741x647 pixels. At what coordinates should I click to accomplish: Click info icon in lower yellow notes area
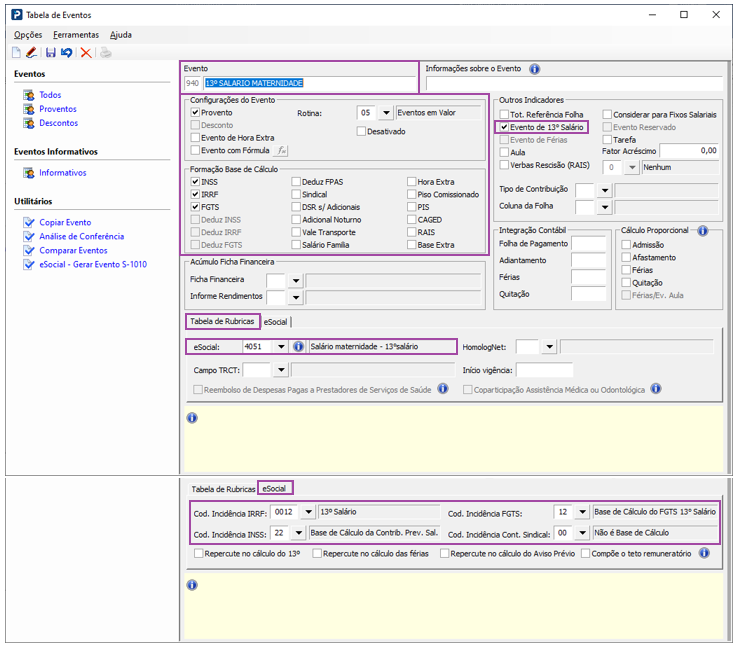[x=192, y=585]
